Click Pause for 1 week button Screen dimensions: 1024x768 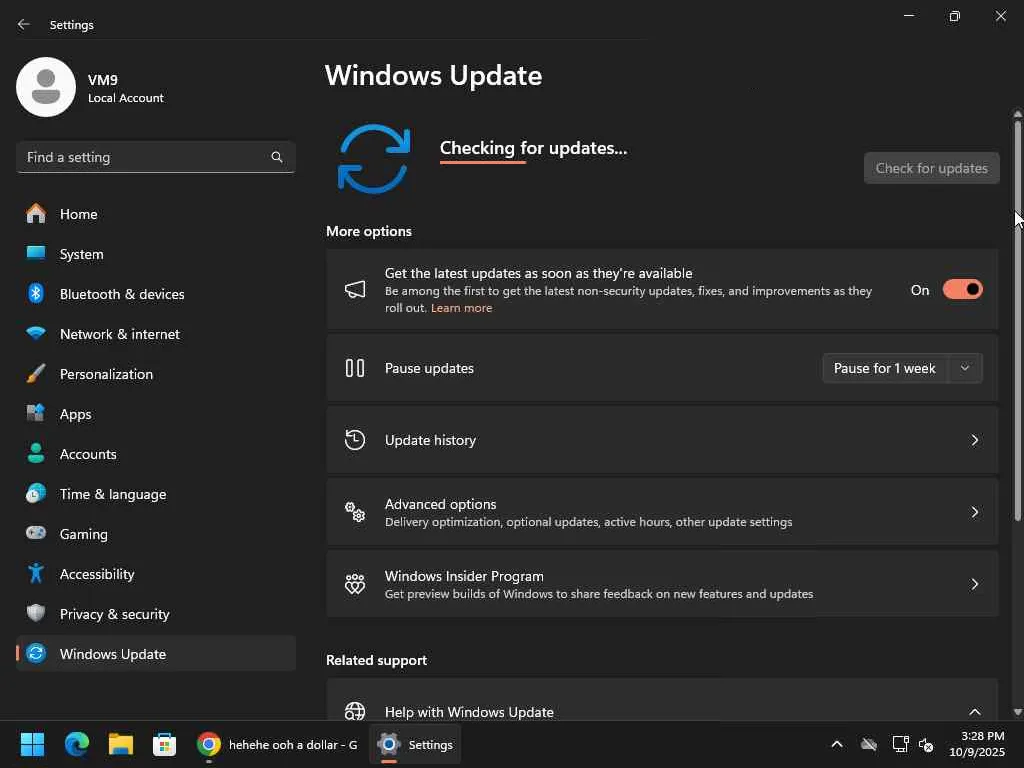point(885,368)
